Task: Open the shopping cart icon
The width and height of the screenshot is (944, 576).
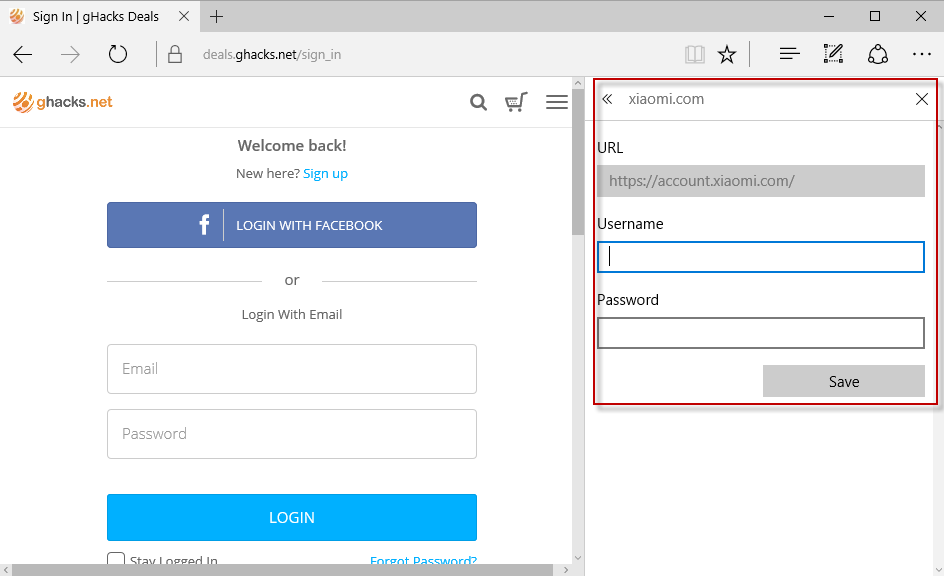Action: point(516,102)
